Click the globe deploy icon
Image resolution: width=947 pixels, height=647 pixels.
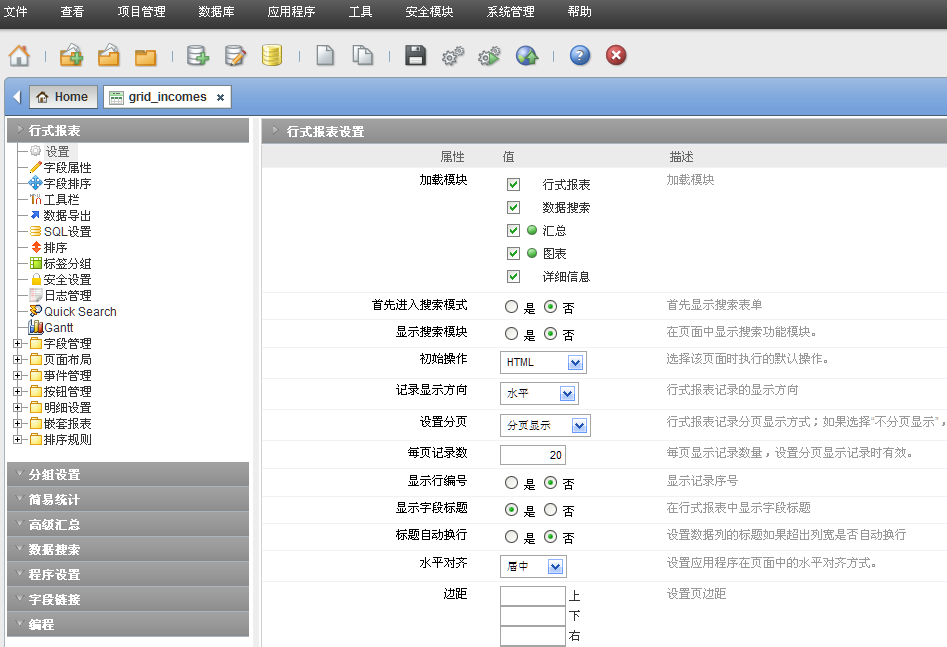(527, 56)
